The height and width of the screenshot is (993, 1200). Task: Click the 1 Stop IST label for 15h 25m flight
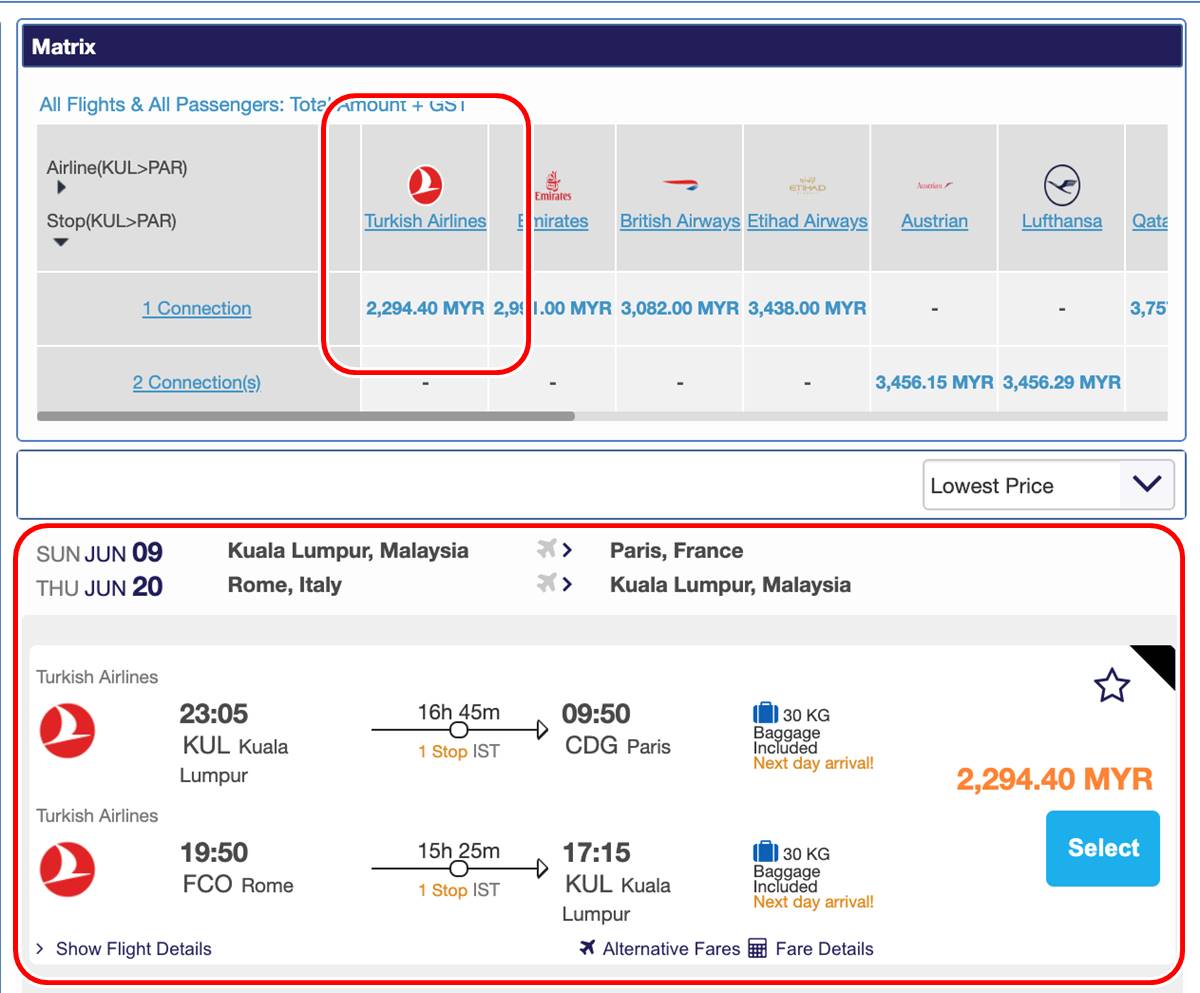(459, 890)
